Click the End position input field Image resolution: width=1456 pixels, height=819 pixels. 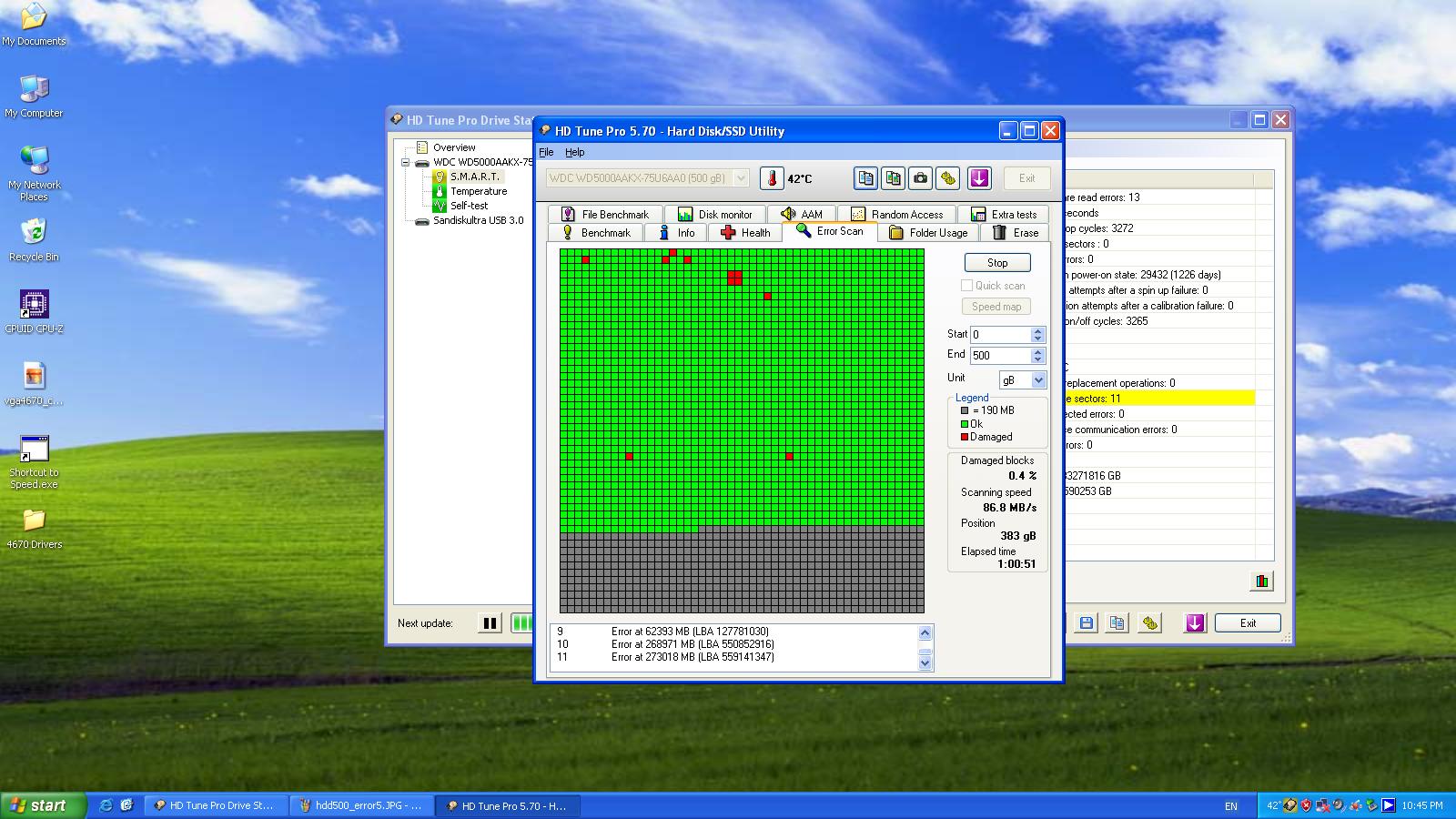coord(1000,356)
